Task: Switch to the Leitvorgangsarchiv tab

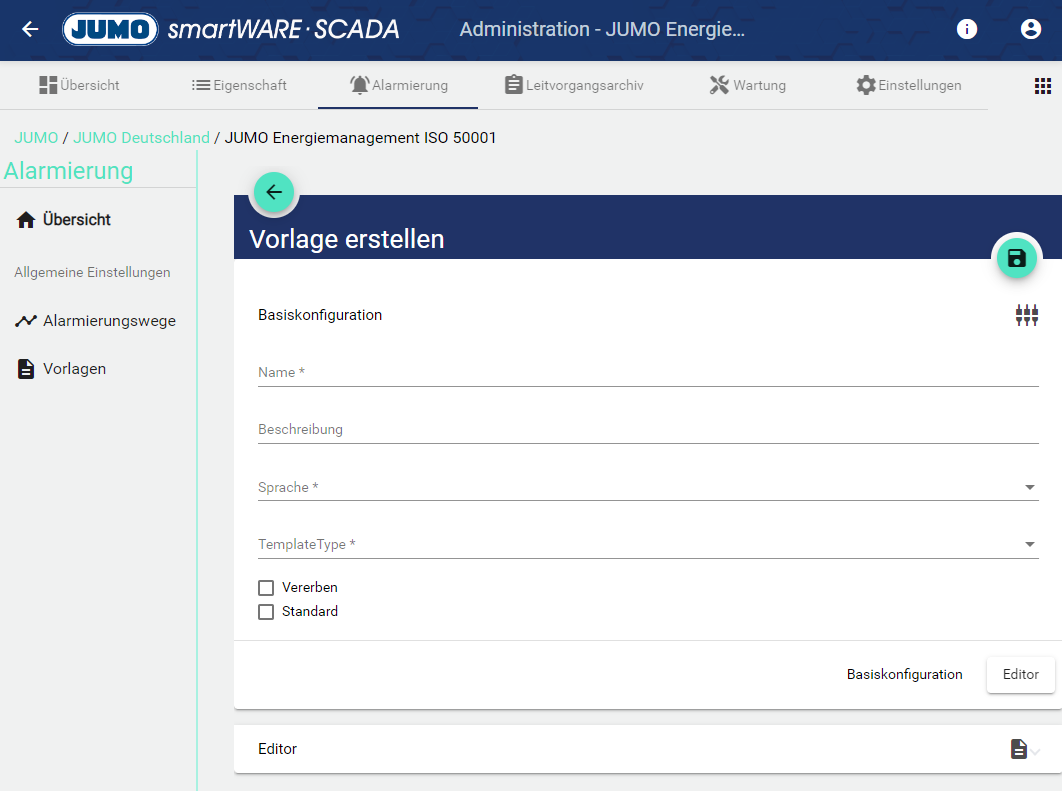Action: click(574, 85)
